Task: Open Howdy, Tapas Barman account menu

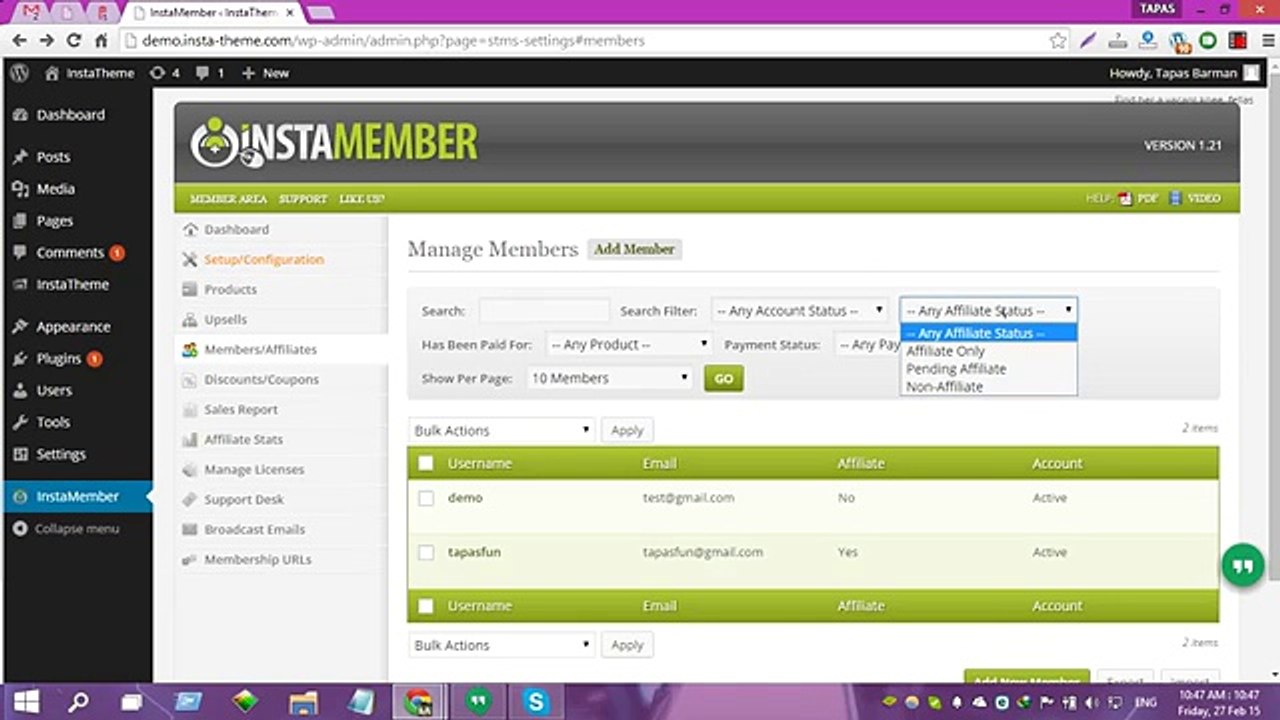Action: coord(1185,73)
